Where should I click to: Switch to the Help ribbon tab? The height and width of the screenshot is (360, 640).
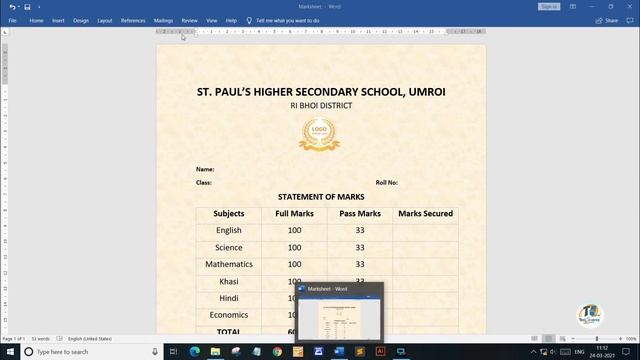pyautogui.click(x=231, y=20)
